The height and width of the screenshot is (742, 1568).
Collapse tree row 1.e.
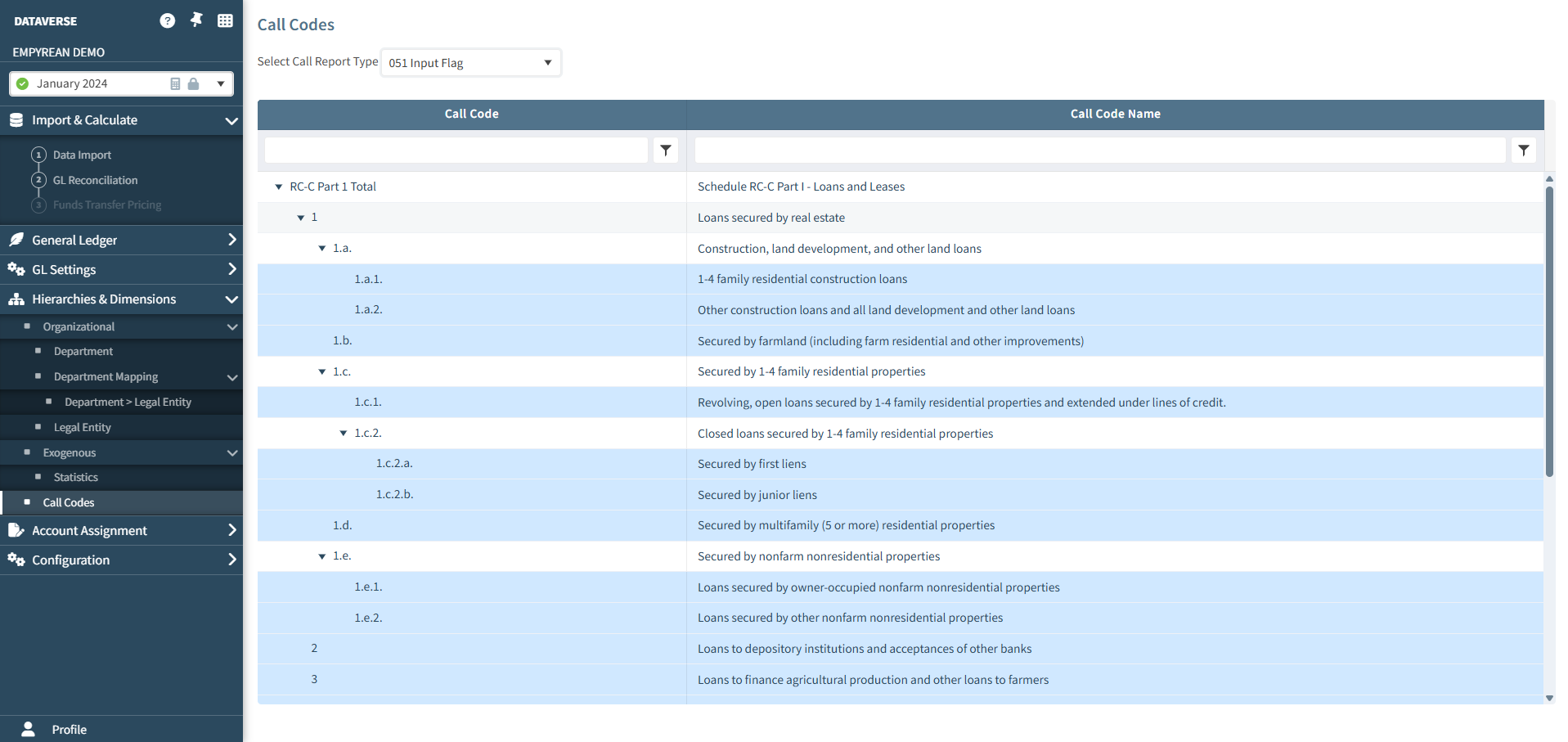[322, 556]
